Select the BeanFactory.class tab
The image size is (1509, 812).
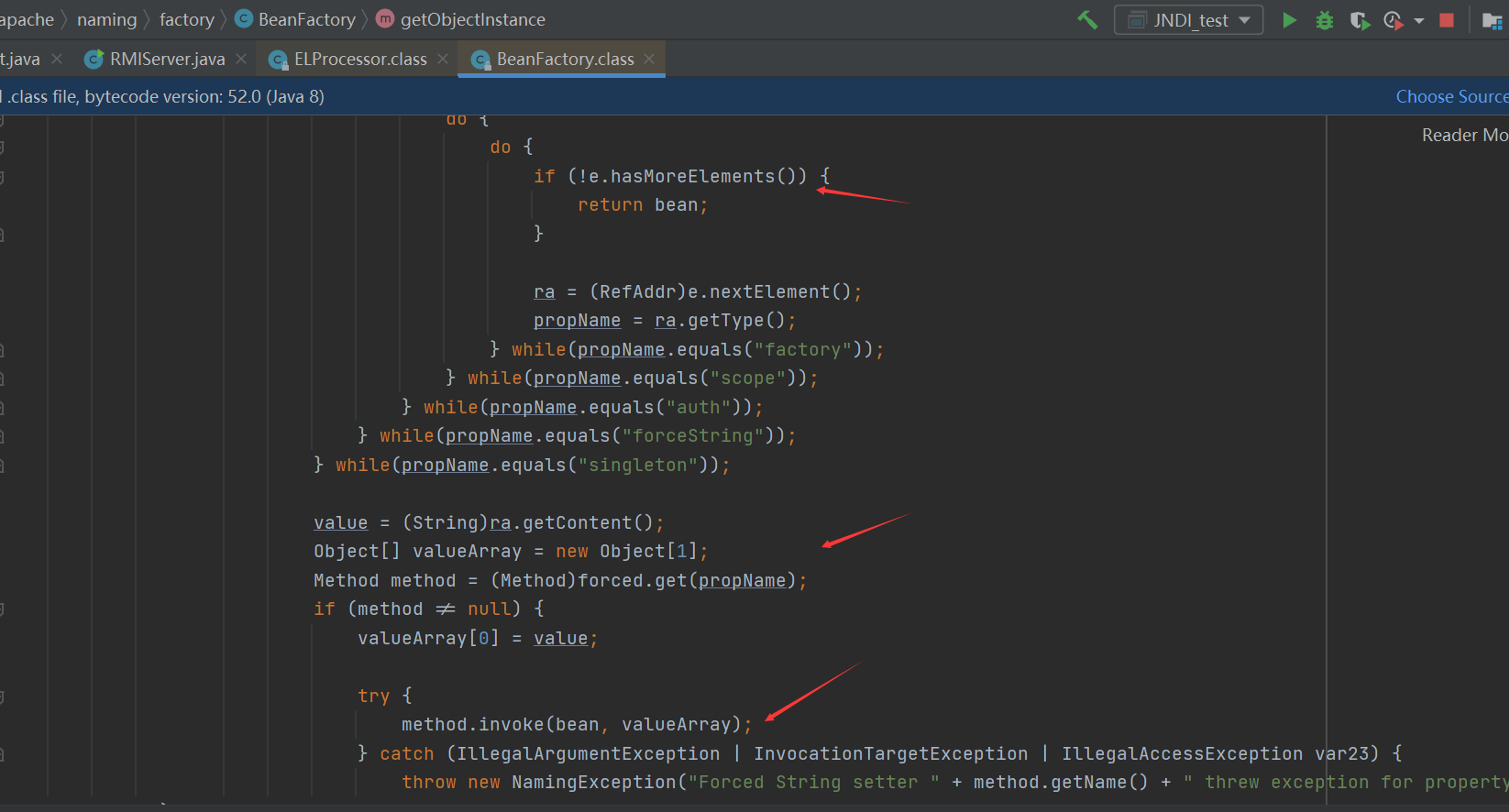coord(565,59)
